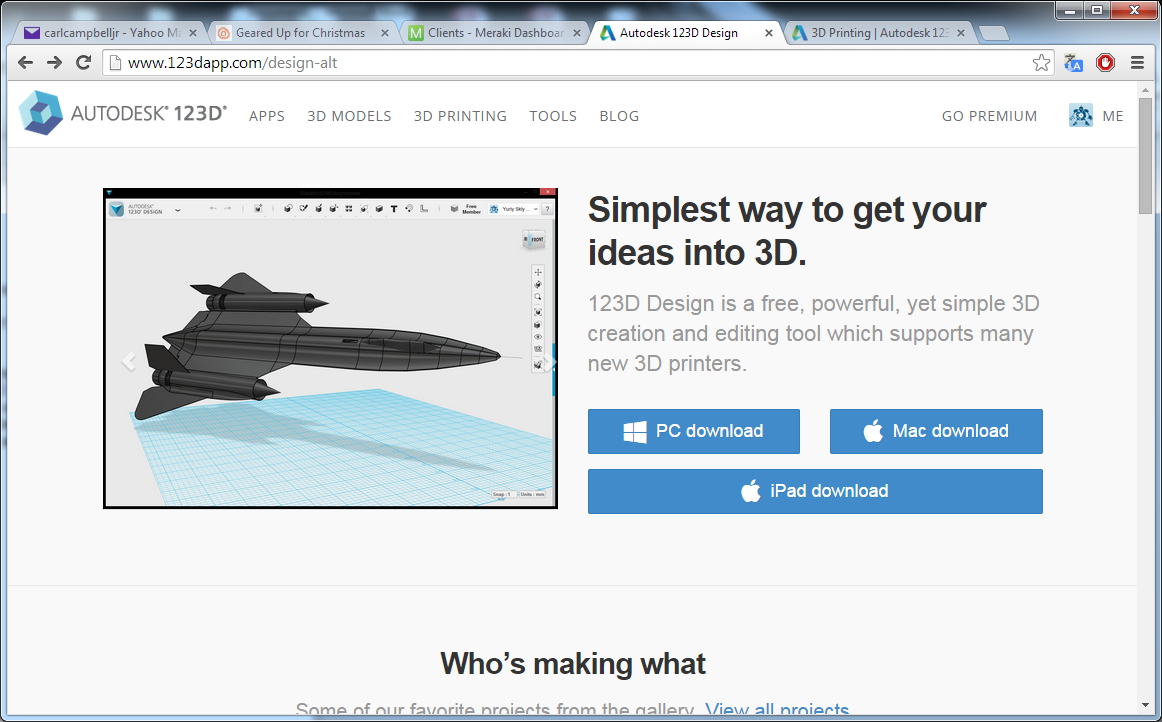The height and width of the screenshot is (722, 1162).
Task: Close the 3D Printing Autodesk tab
Action: coord(960,33)
